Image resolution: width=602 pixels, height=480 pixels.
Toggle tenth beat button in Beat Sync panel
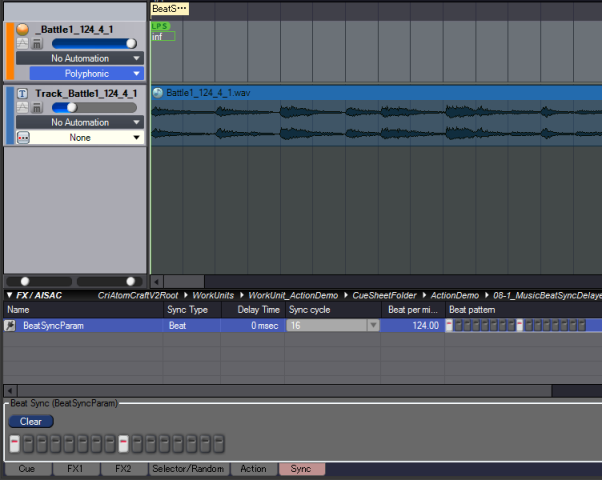point(137,444)
